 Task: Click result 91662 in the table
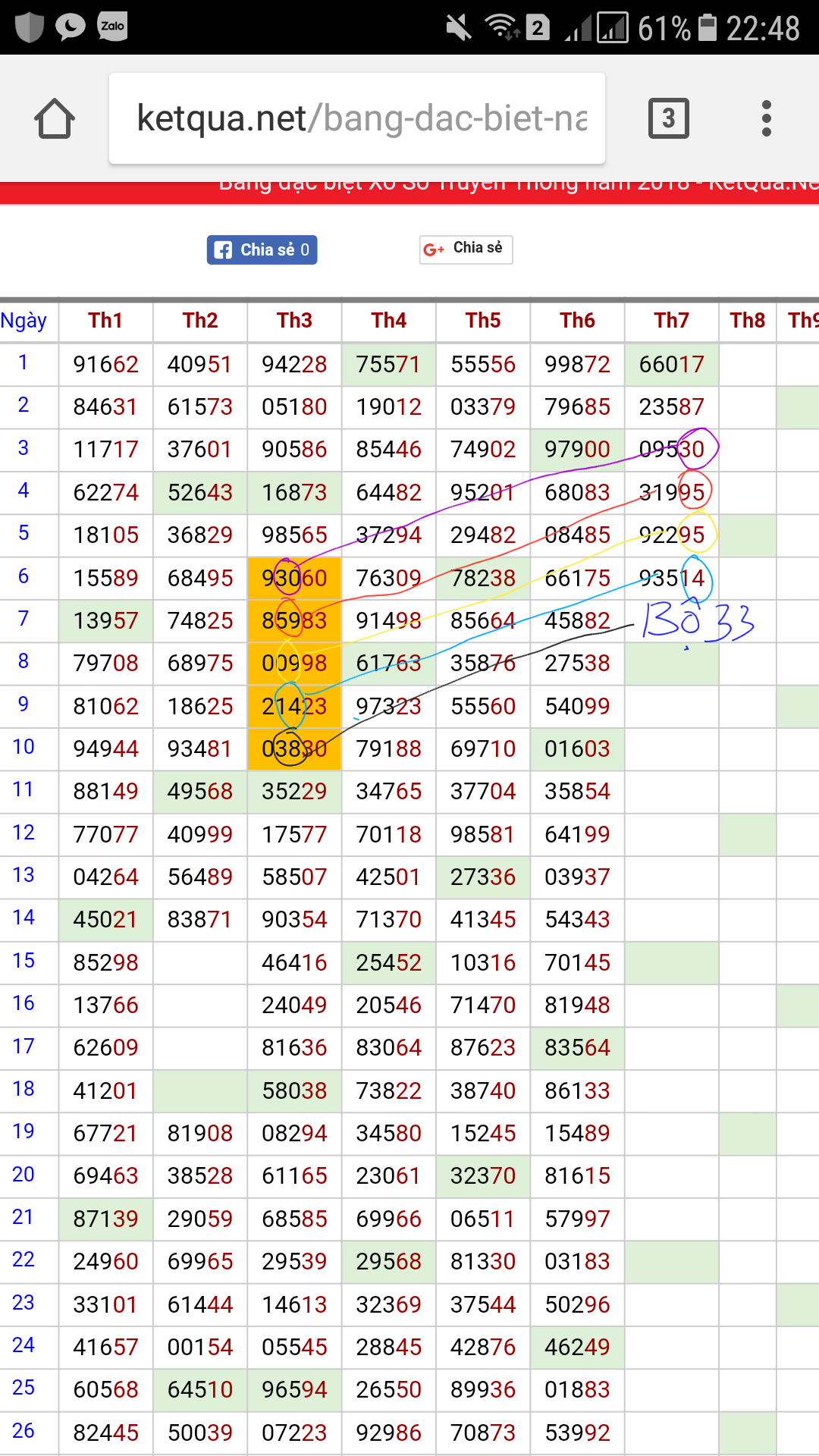105,365
